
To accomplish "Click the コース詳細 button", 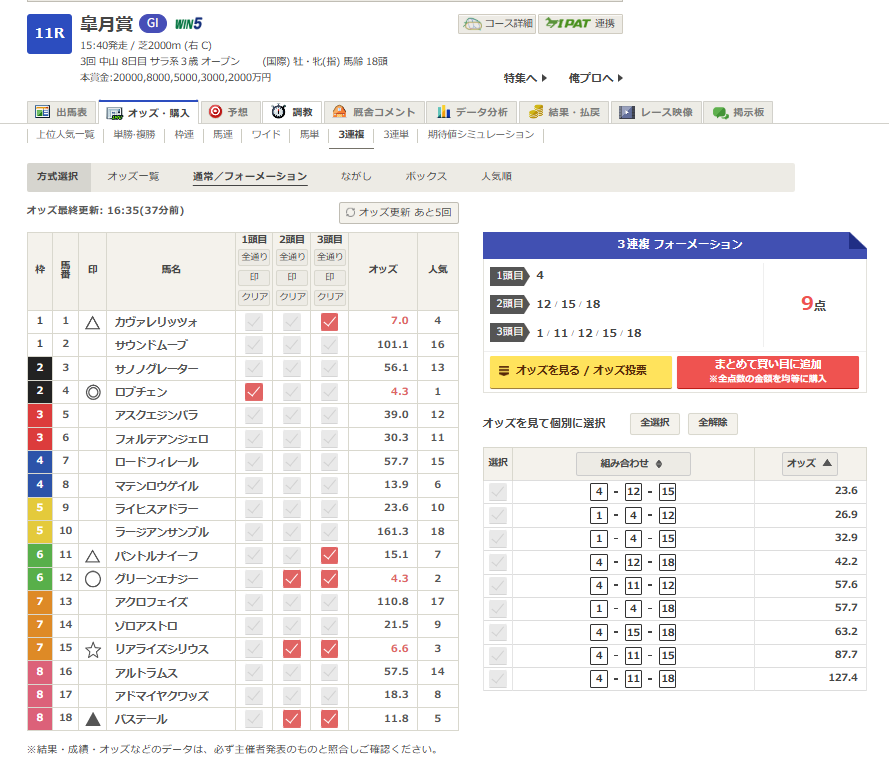I will click(x=497, y=24).
